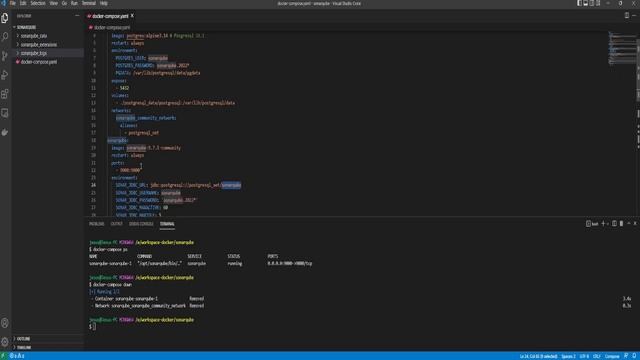Open the Run menu

[x=74, y=3]
